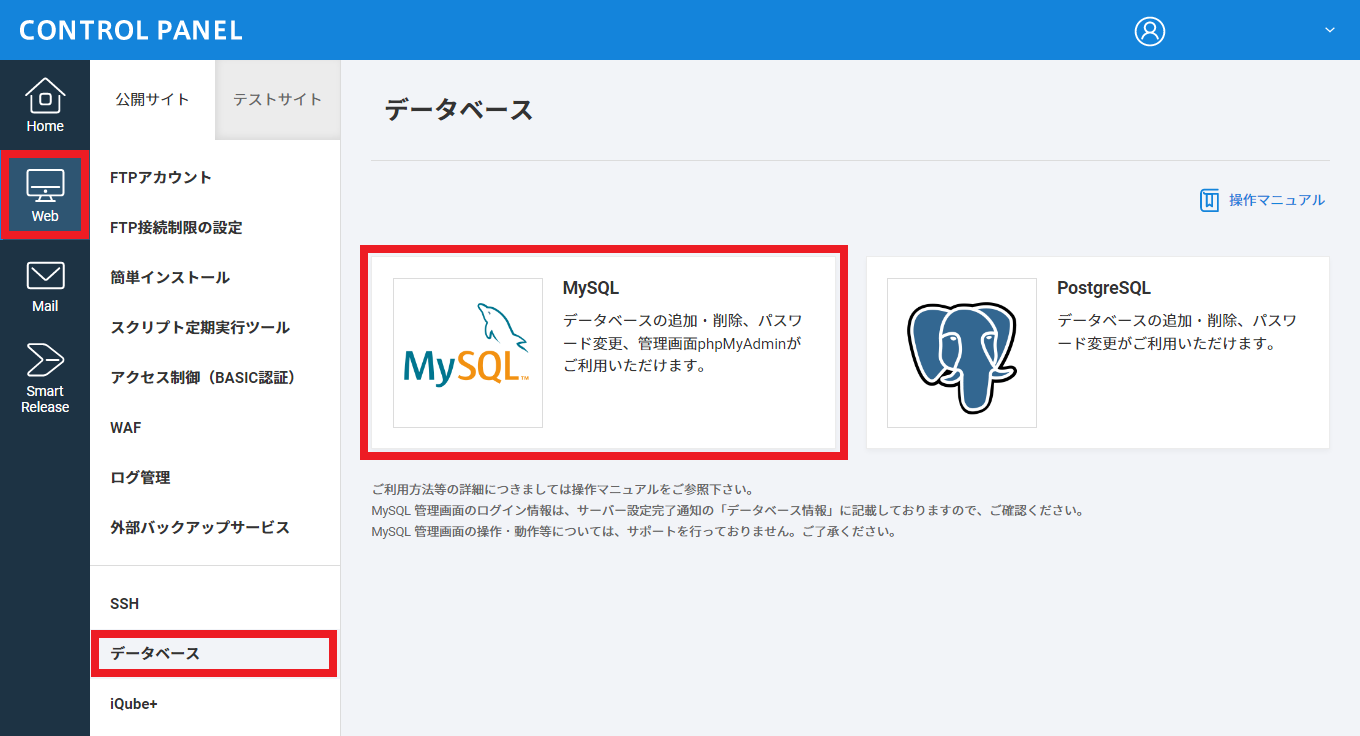This screenshot has width=1360, height=736.
Task: Open Smart Release arrow icon
Action: pos(45,360)
